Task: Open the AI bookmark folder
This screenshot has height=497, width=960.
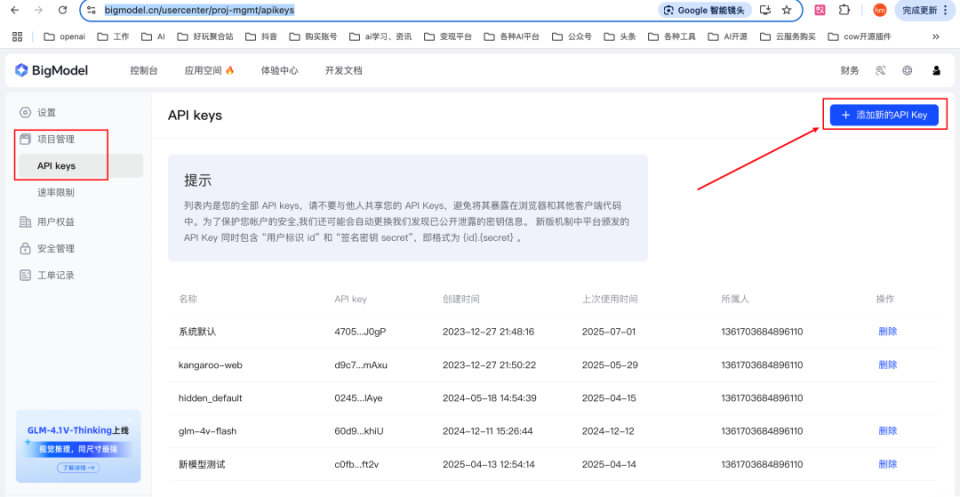Action: tap(153, 37)
